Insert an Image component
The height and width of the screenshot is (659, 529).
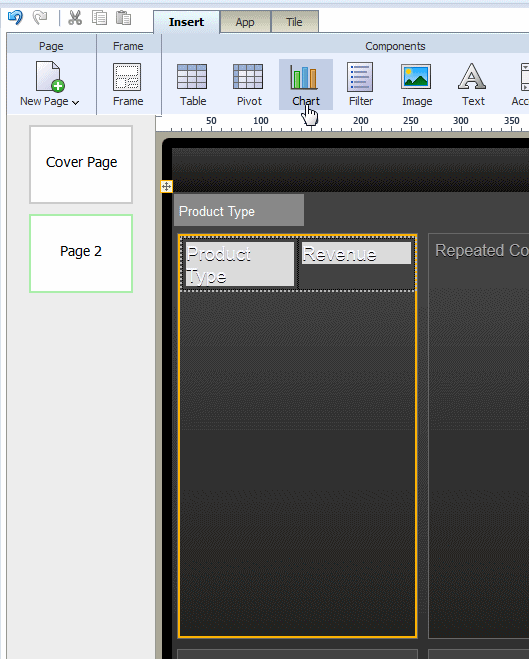[x=417, y=84]
